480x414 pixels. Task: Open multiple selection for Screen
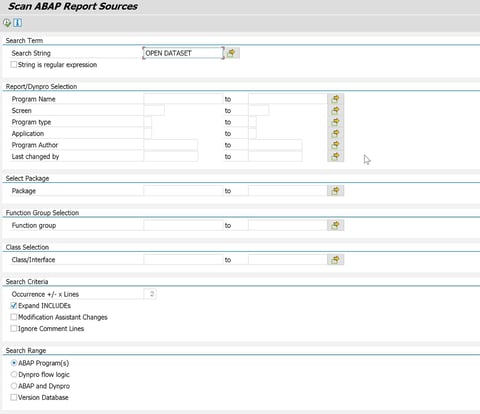[x=335, y=110]
